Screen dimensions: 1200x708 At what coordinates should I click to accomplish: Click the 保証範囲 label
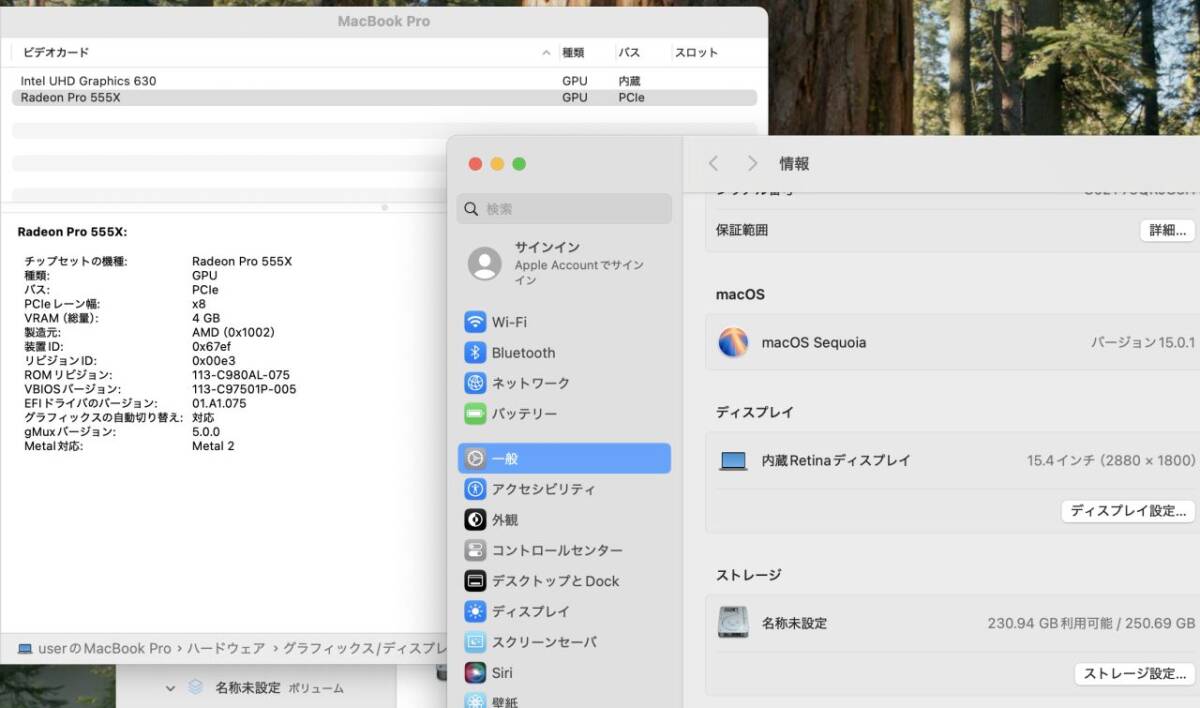pyautogui.click(x=742, y=230)
